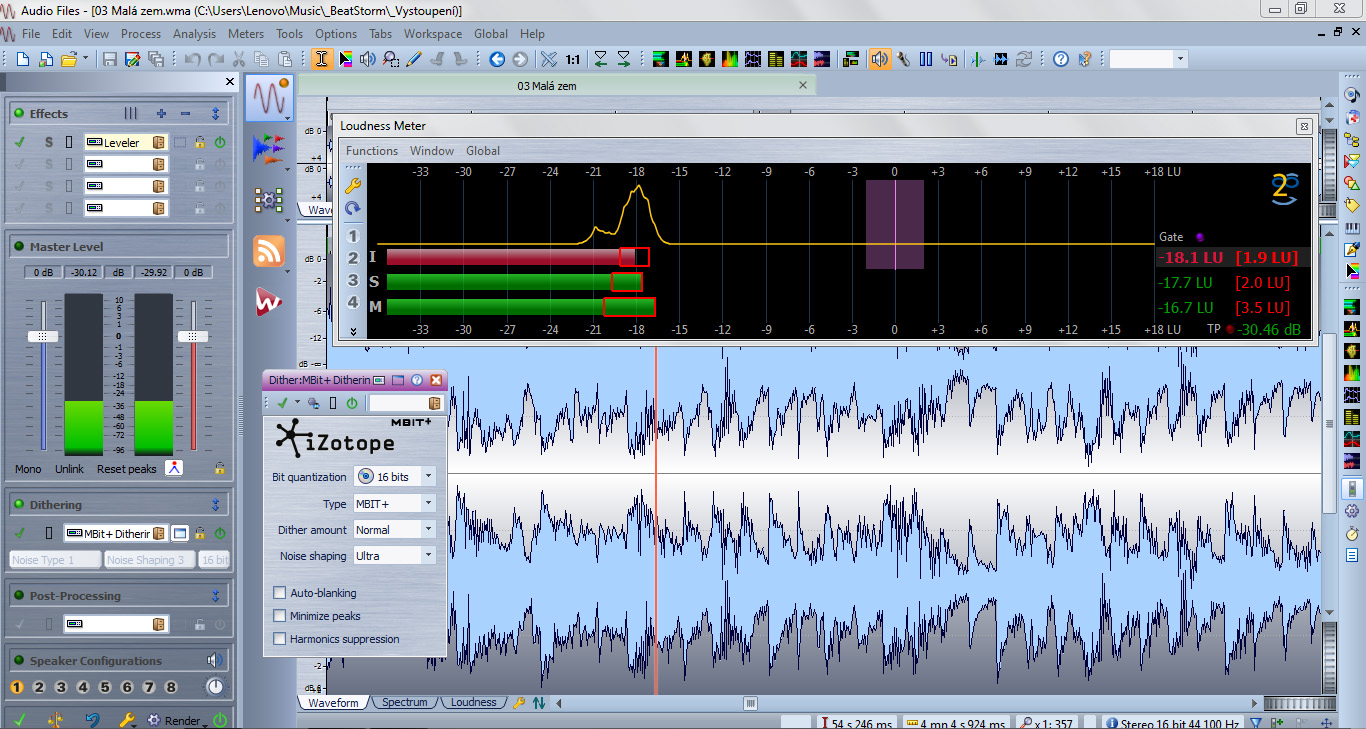Check the Minimize peaks option
Screen dimensions: 1366x729
point(280,616)
